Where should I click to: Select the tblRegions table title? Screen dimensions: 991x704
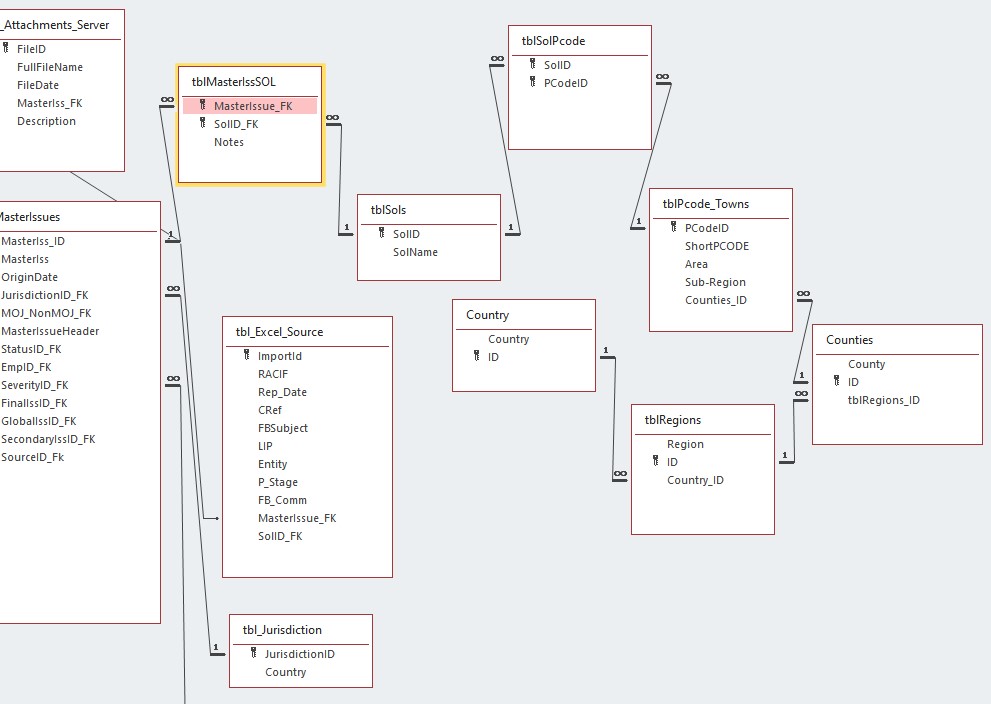672,420
